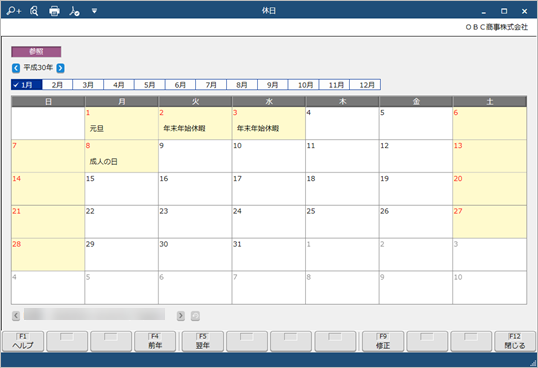
Task: Select the January 31 day cell
Action: tap(269, 255)
